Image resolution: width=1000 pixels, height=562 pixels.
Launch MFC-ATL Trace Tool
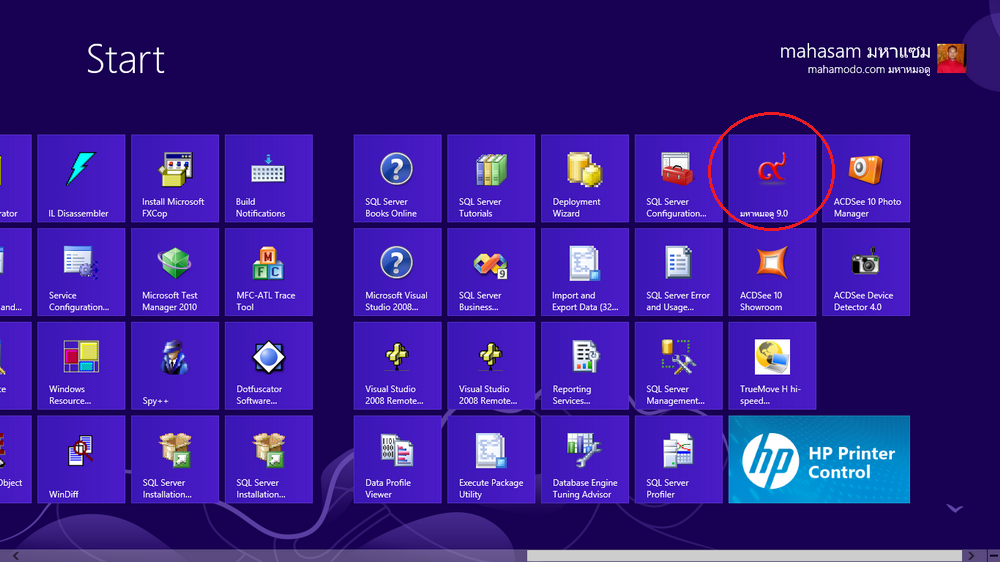click(268, 272)
